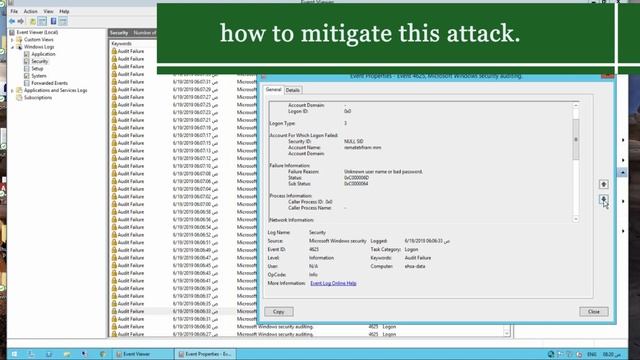Open the Event Log Online Help link
This screenshot has width=640, height=360.
coord(333,283)
